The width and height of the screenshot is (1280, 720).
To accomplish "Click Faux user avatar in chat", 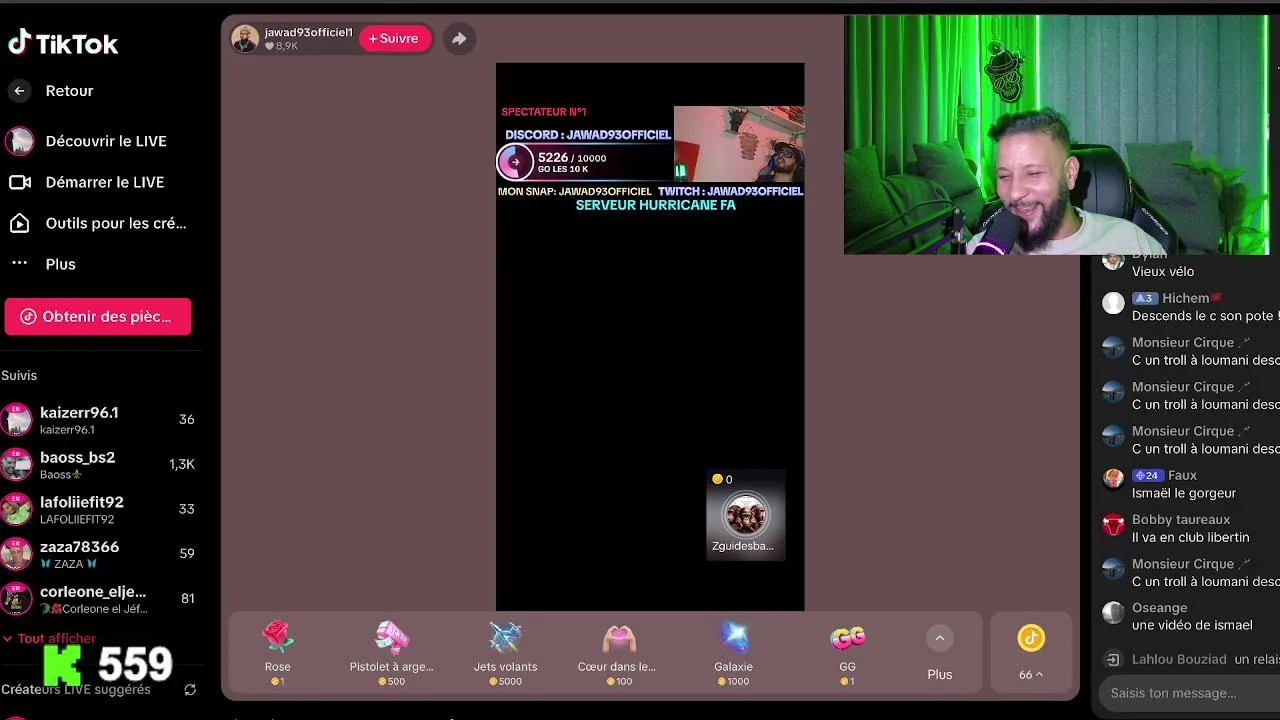I will [x=1113, y=478].
